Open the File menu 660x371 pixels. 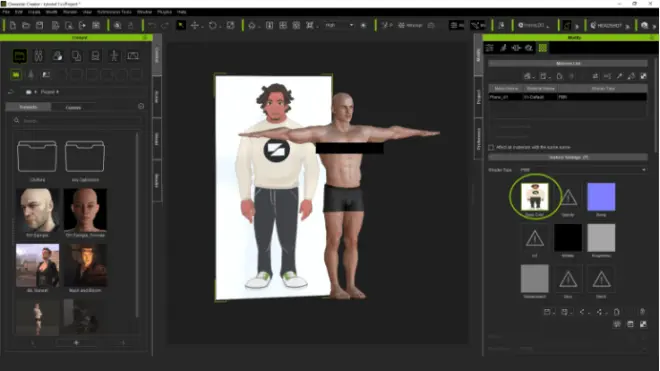click(x=6, y=12)
